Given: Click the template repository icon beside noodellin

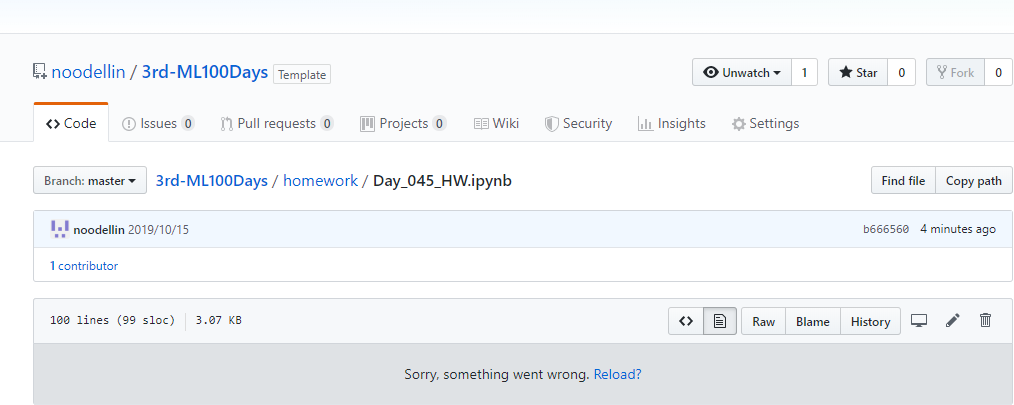Looking at the screenshot, I should point(40,71).
